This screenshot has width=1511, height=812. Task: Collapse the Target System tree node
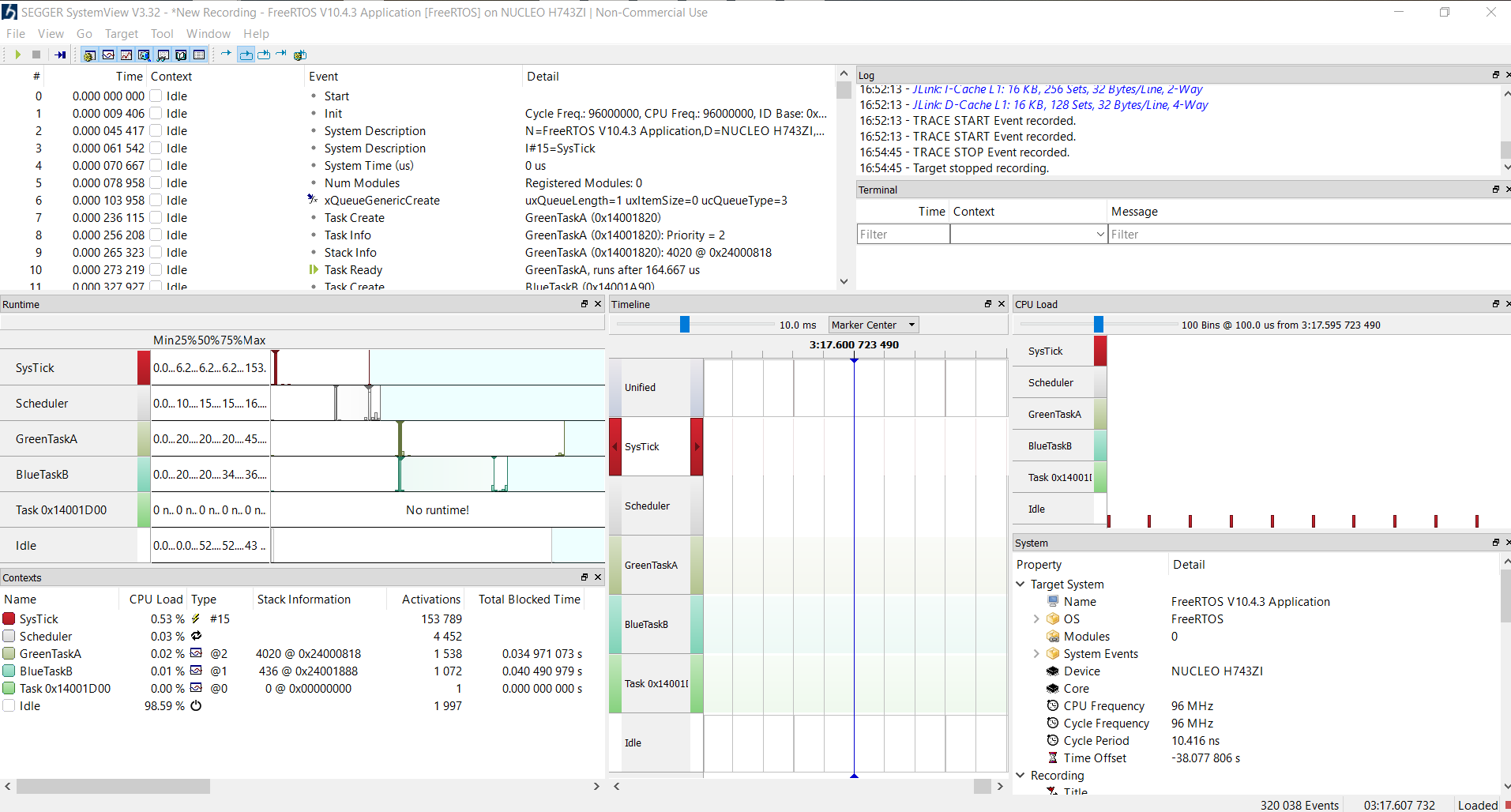(1020, 584)
